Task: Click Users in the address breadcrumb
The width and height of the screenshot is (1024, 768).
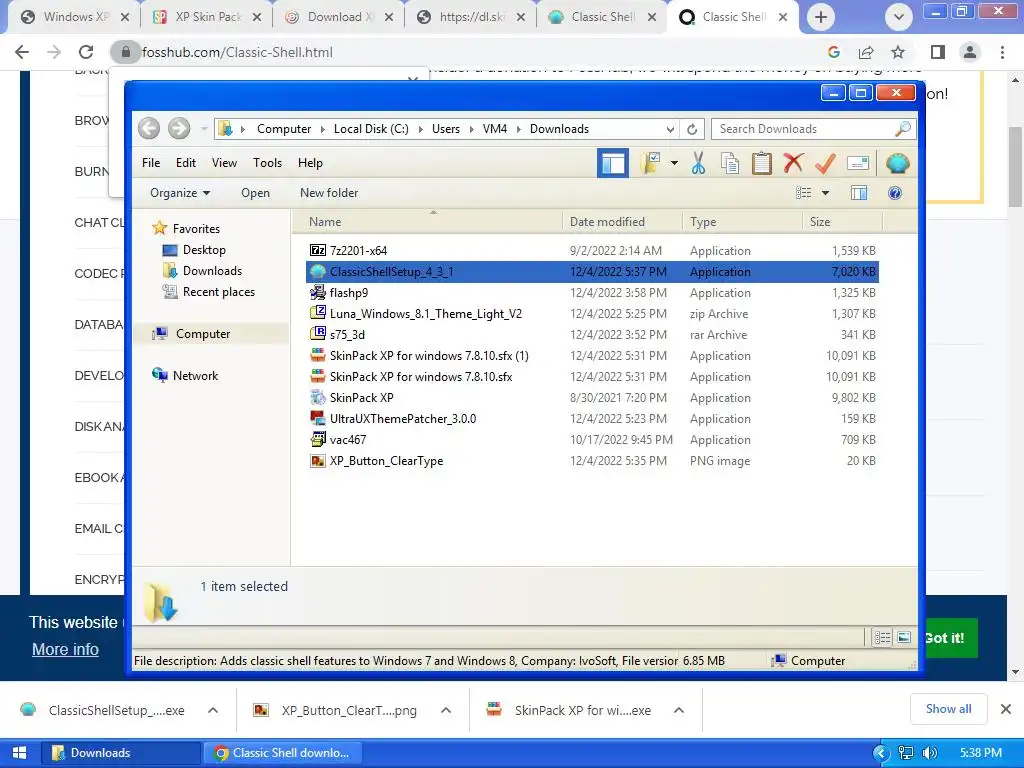Action: [x=446, y=129]
